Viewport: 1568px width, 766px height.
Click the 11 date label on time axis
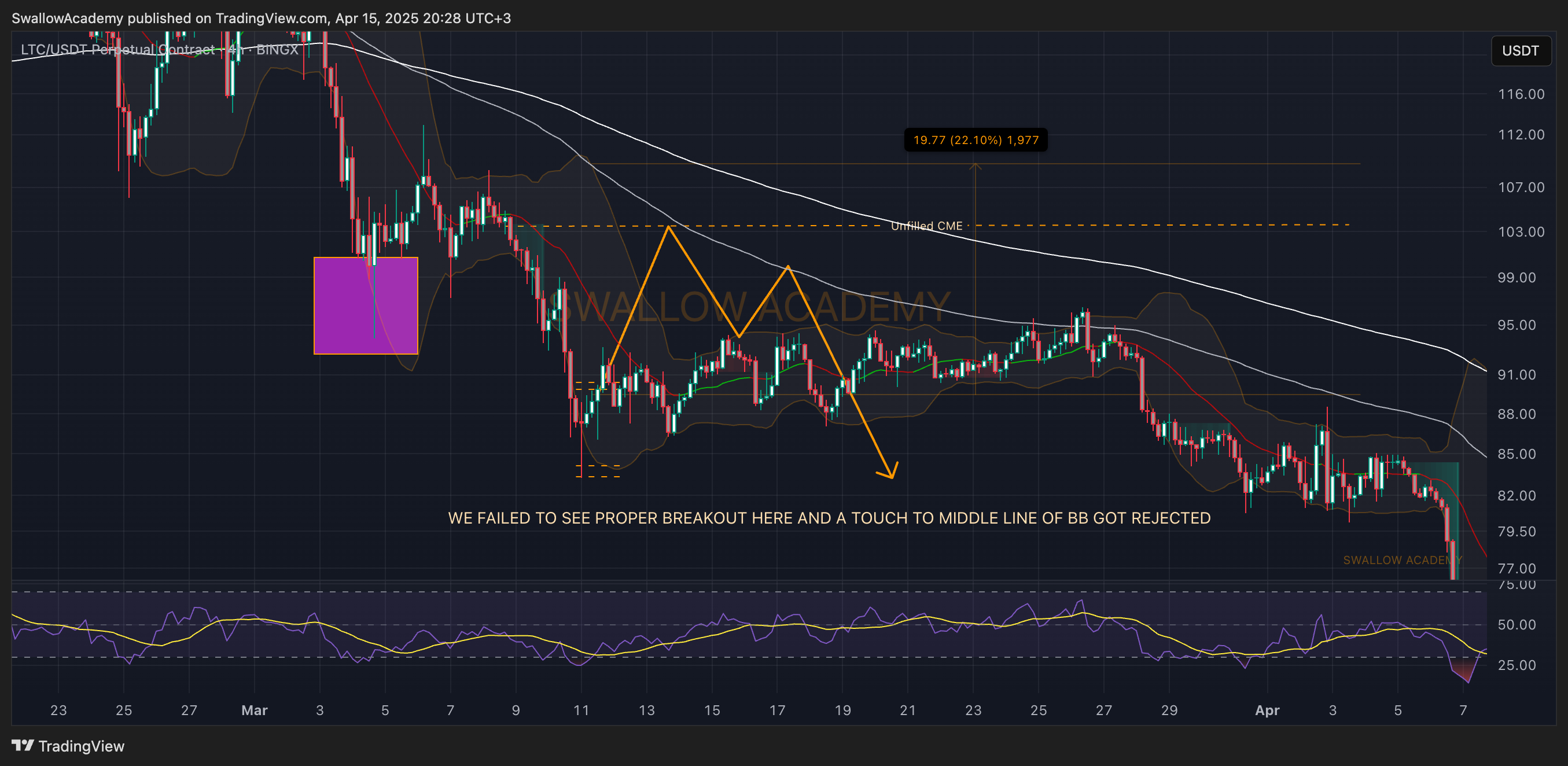581,710
